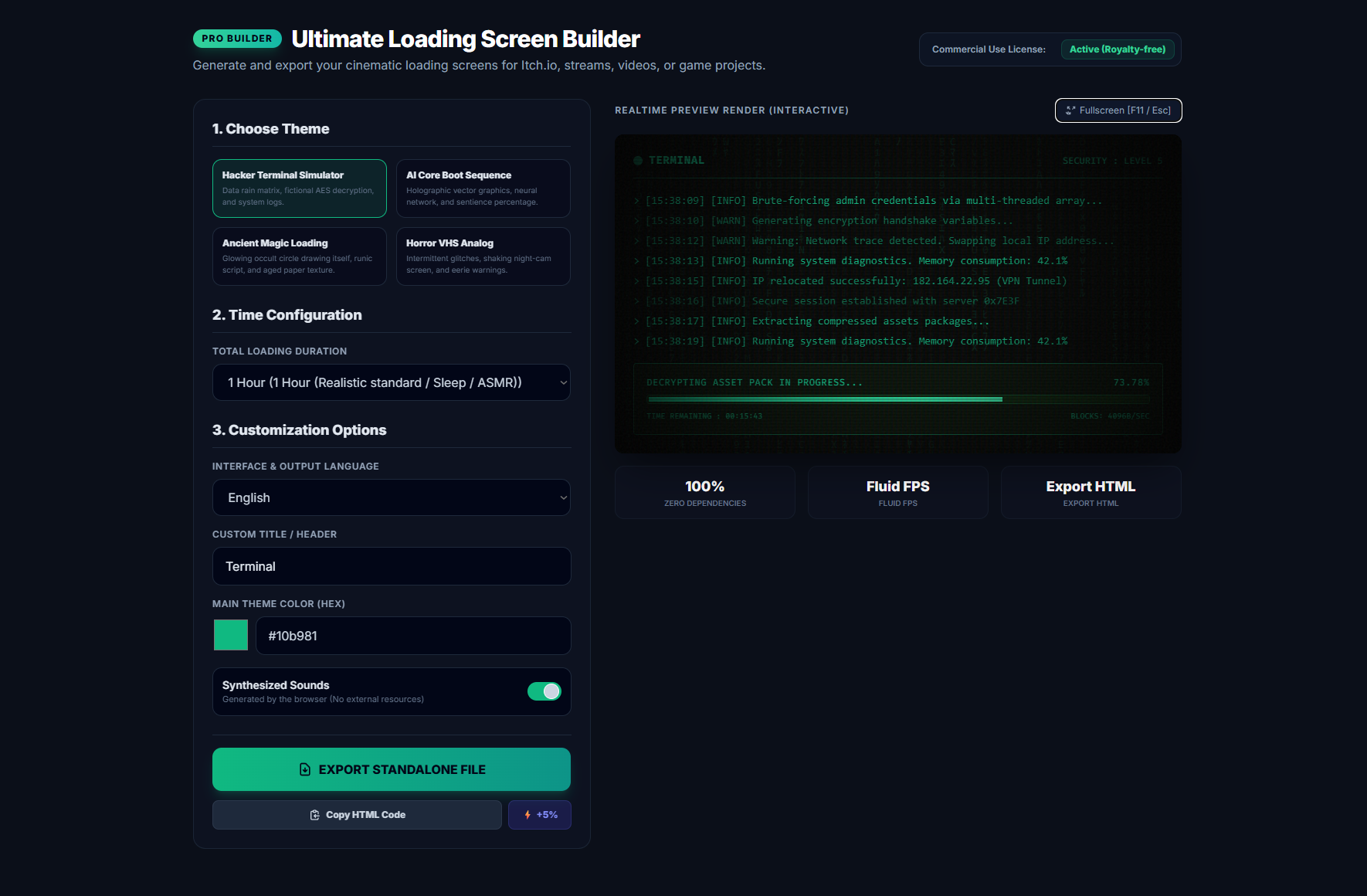The image size is (1367, 896).
Task: Click the +5% boost button
Action: tap(540, 815)
